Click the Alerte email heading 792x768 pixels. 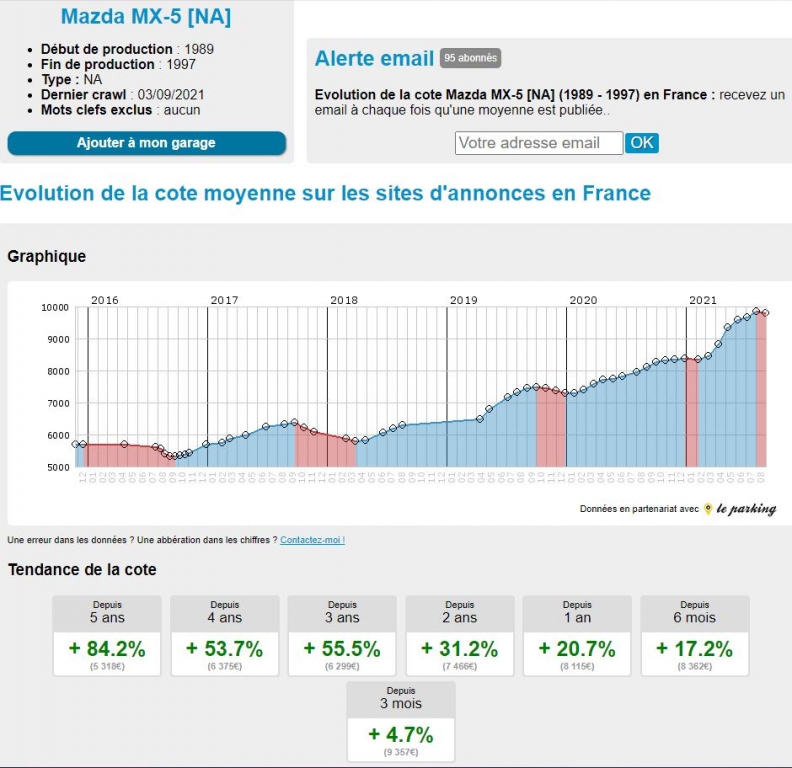pos(374,59)
